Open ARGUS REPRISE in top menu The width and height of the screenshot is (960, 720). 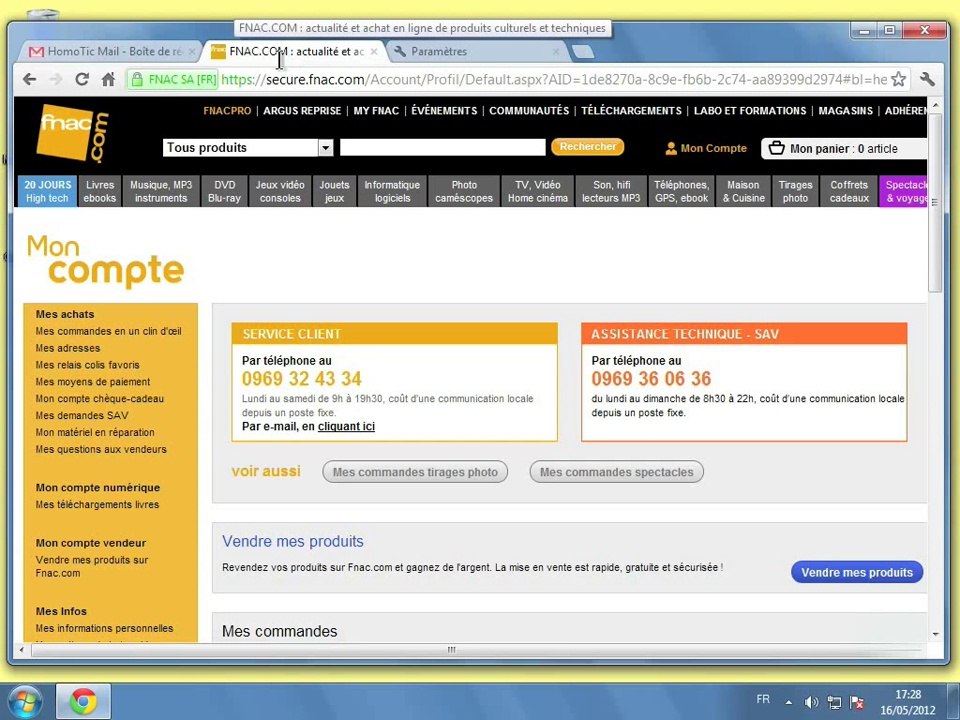click(302, 111)
